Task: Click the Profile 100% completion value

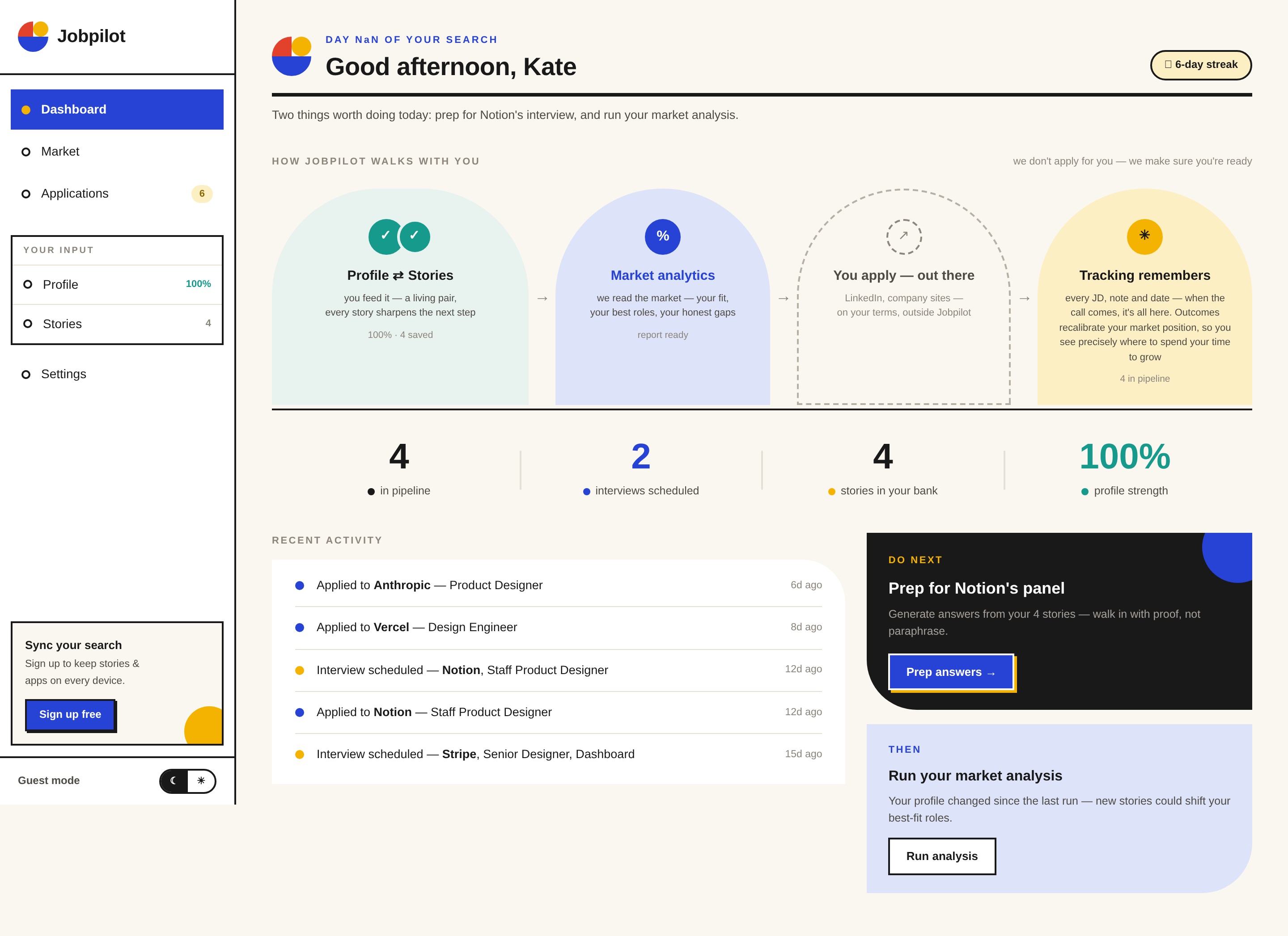Action: click(x=198, y=284)
